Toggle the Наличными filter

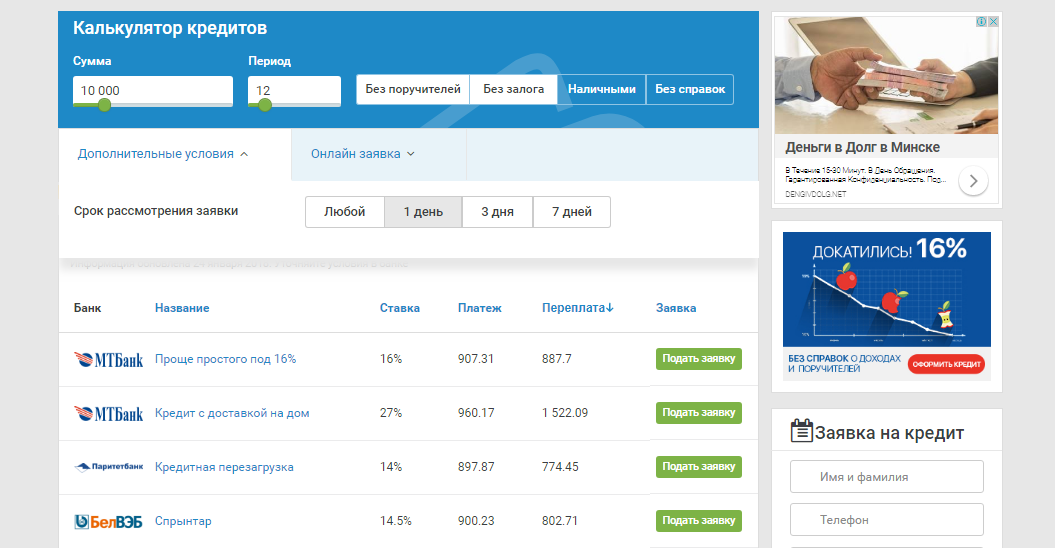click(x=602, y=90)
